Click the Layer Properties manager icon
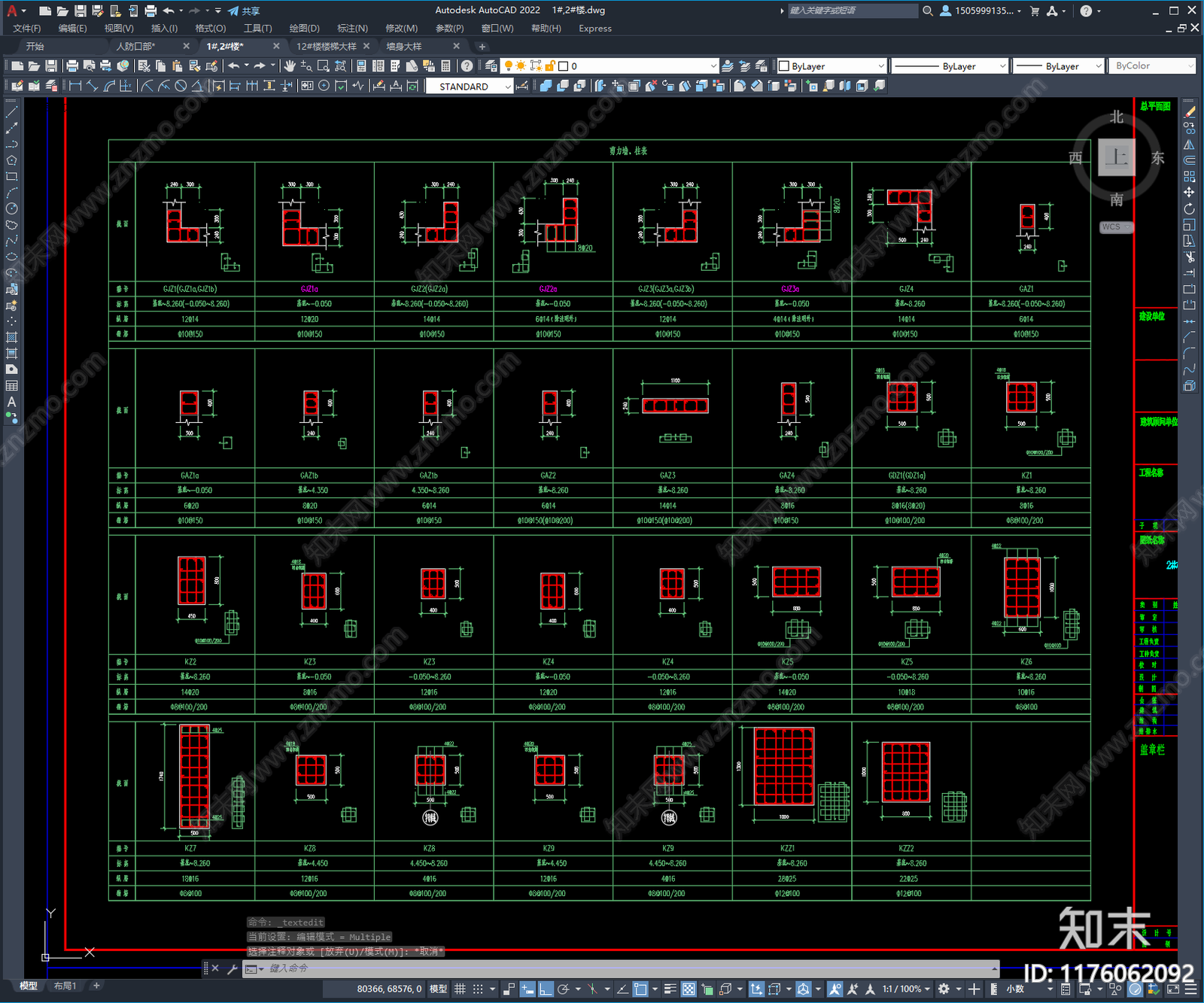 point(491,66)
